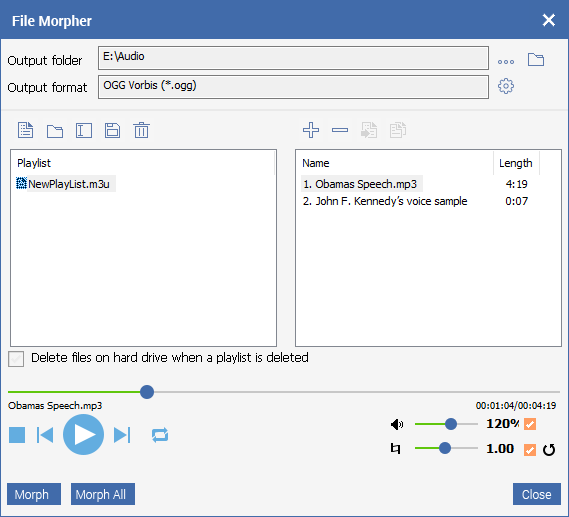The width and height of the screenshot is (569, 517).
Task: Open a playlist with the folder toolbar icon
Action: (x=55, y=131)
